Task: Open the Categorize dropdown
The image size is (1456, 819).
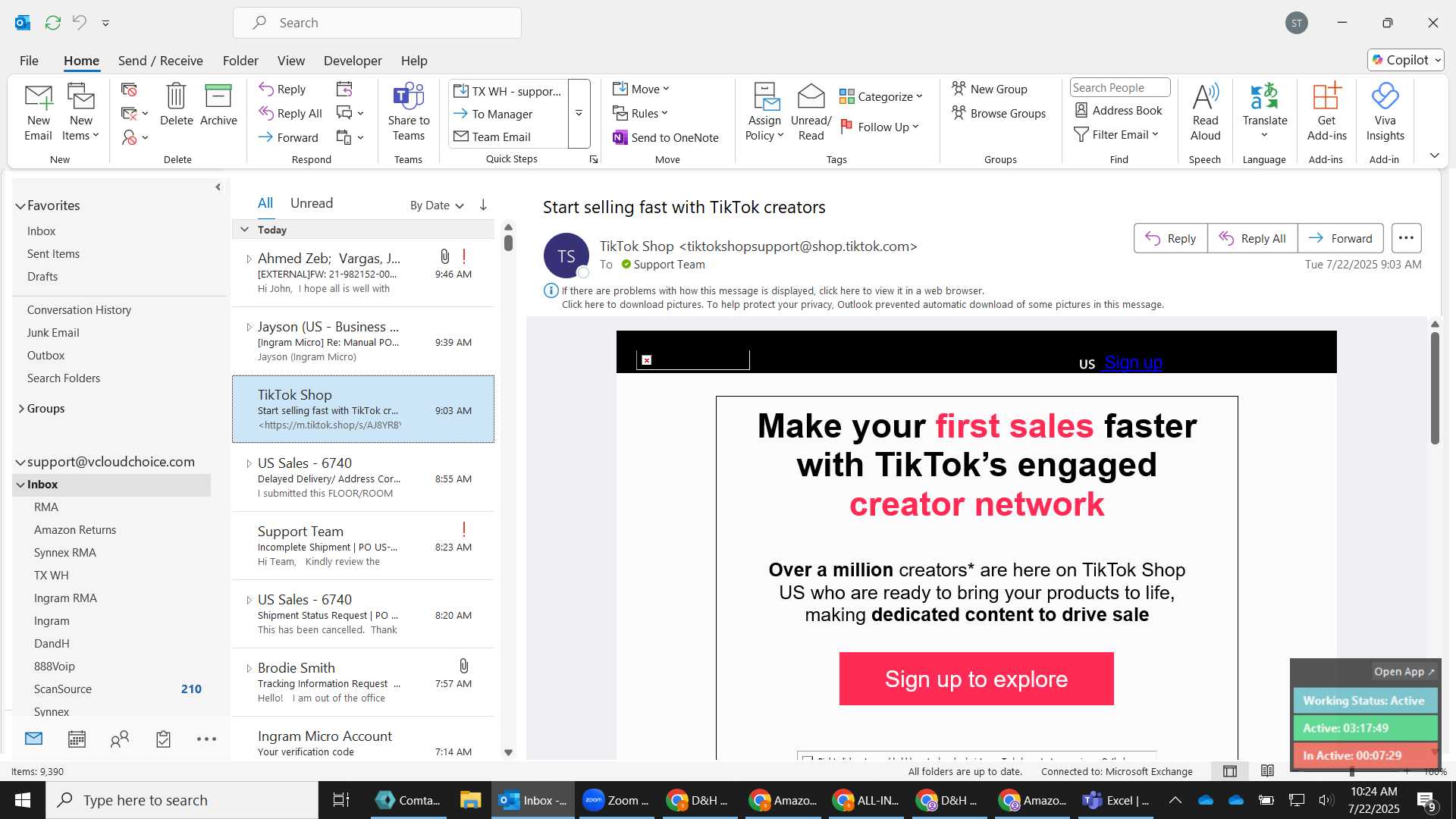Action: [880, 96]
